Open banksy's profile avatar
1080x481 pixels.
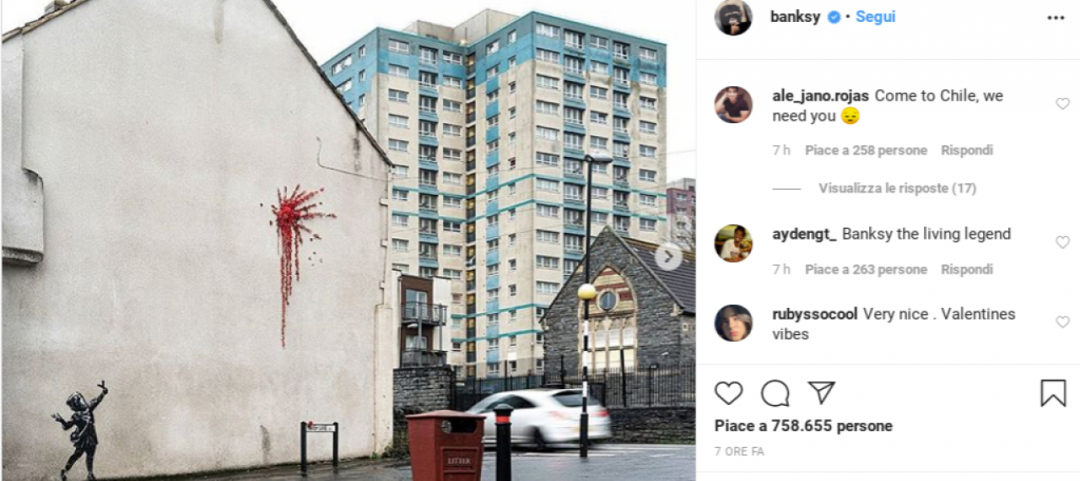tap(734, 17)
